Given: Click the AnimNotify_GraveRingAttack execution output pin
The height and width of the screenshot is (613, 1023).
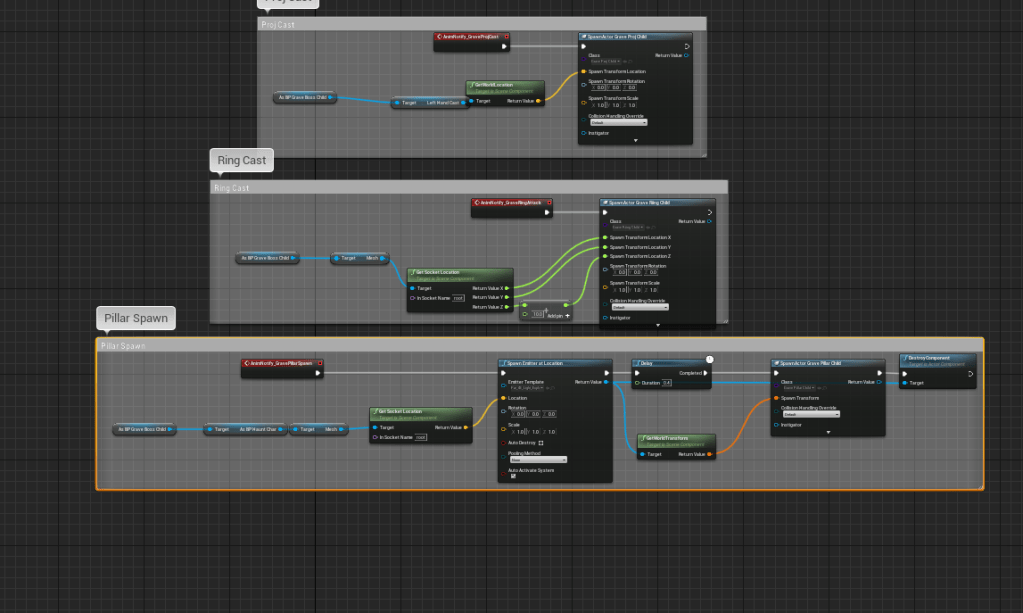Looking at the screenshot, I should (x=546, y=212).
